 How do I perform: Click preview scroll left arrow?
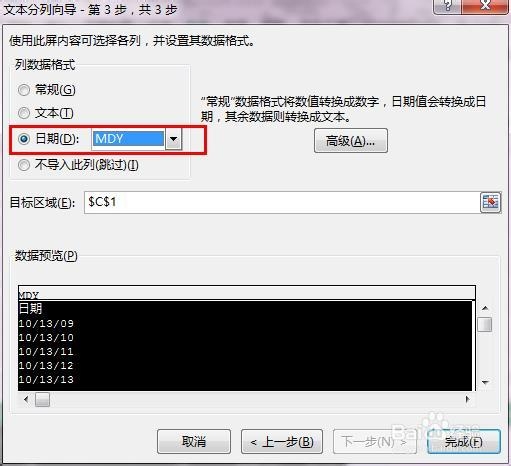pos(26,399)
